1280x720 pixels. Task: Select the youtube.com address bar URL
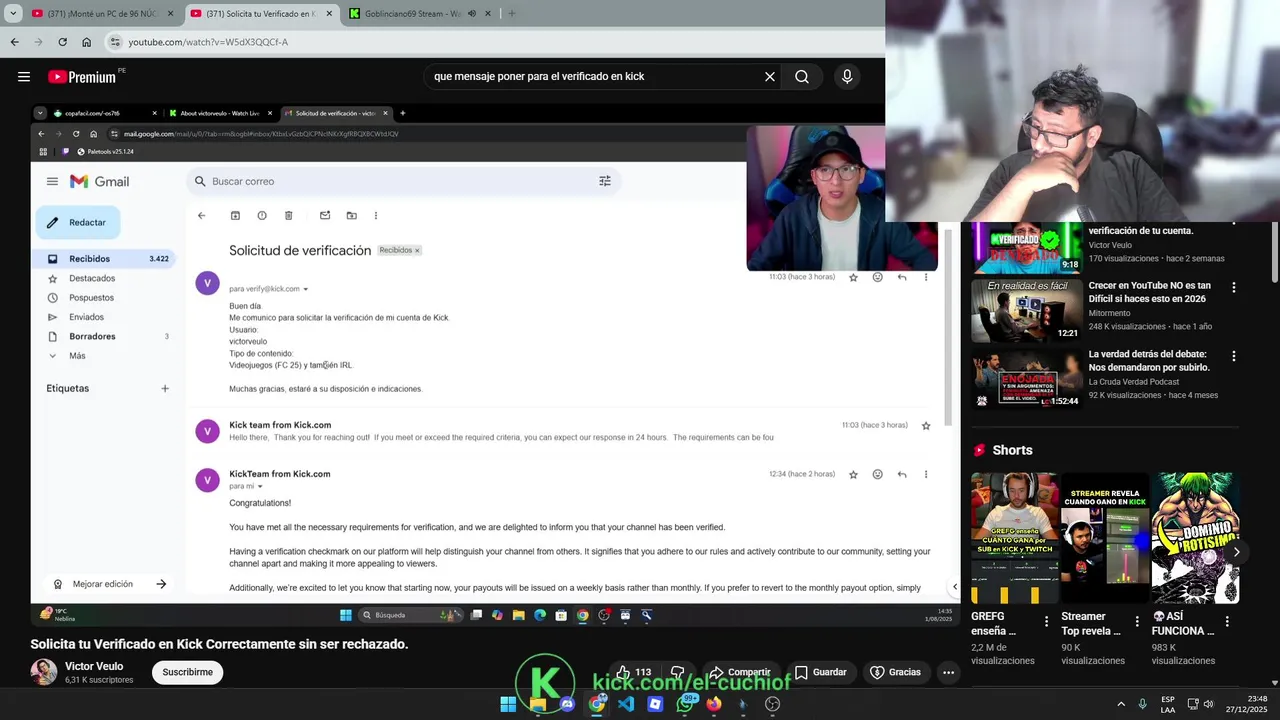(208, 42)
